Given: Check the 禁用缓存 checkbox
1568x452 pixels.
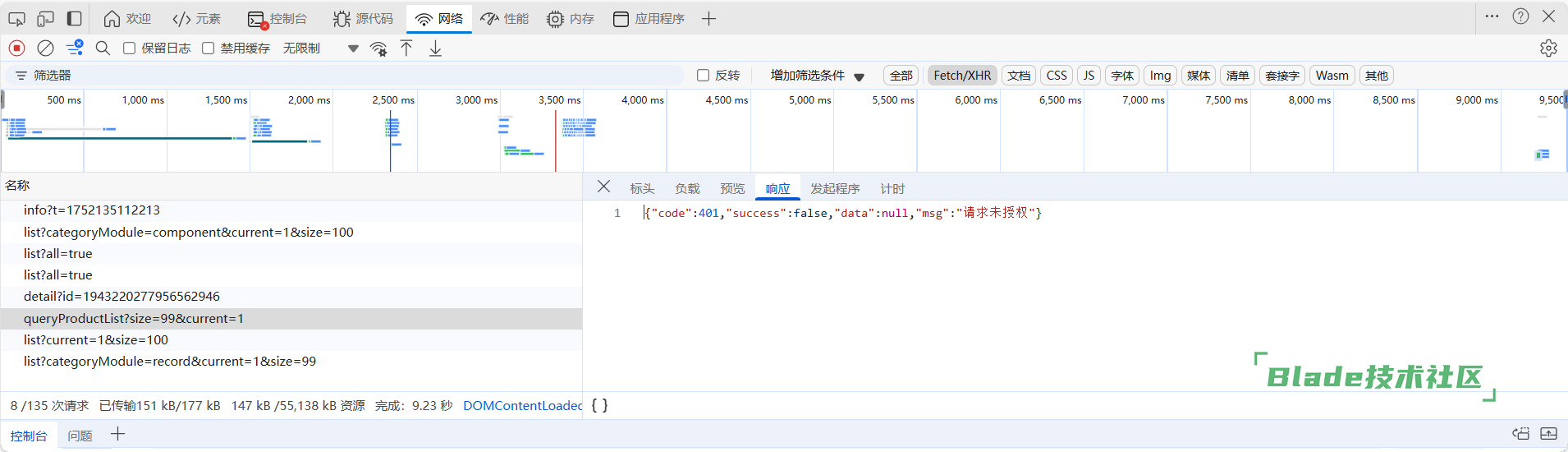Looking at the screenshot, I should 209,48.
